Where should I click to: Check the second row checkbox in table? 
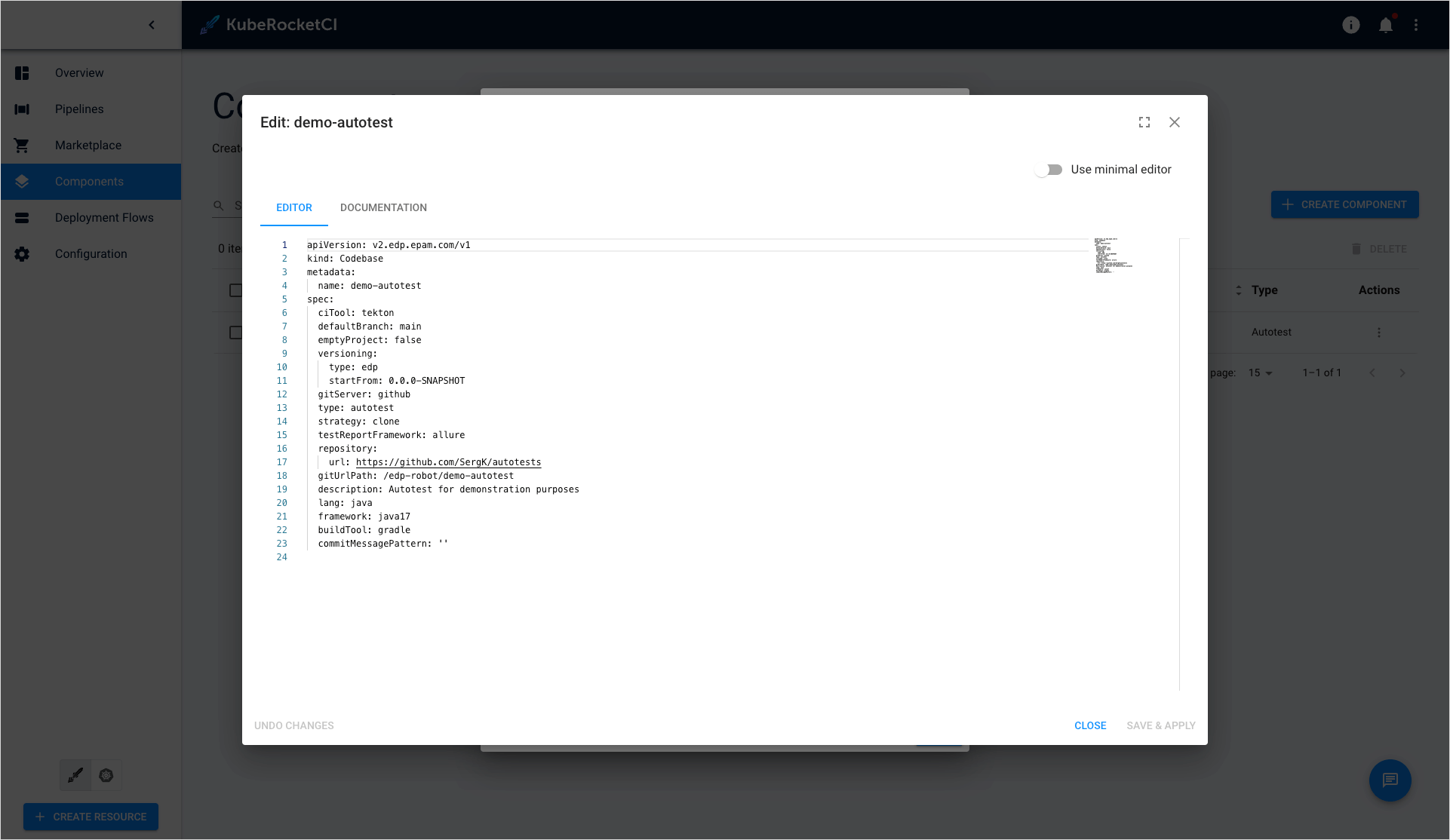[x=235, y=332]
